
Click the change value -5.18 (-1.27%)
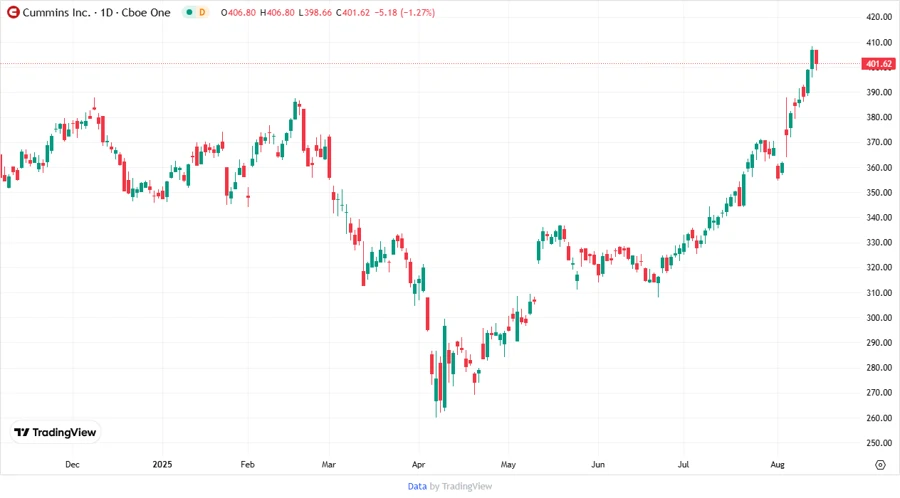click(x=405, y=13)
